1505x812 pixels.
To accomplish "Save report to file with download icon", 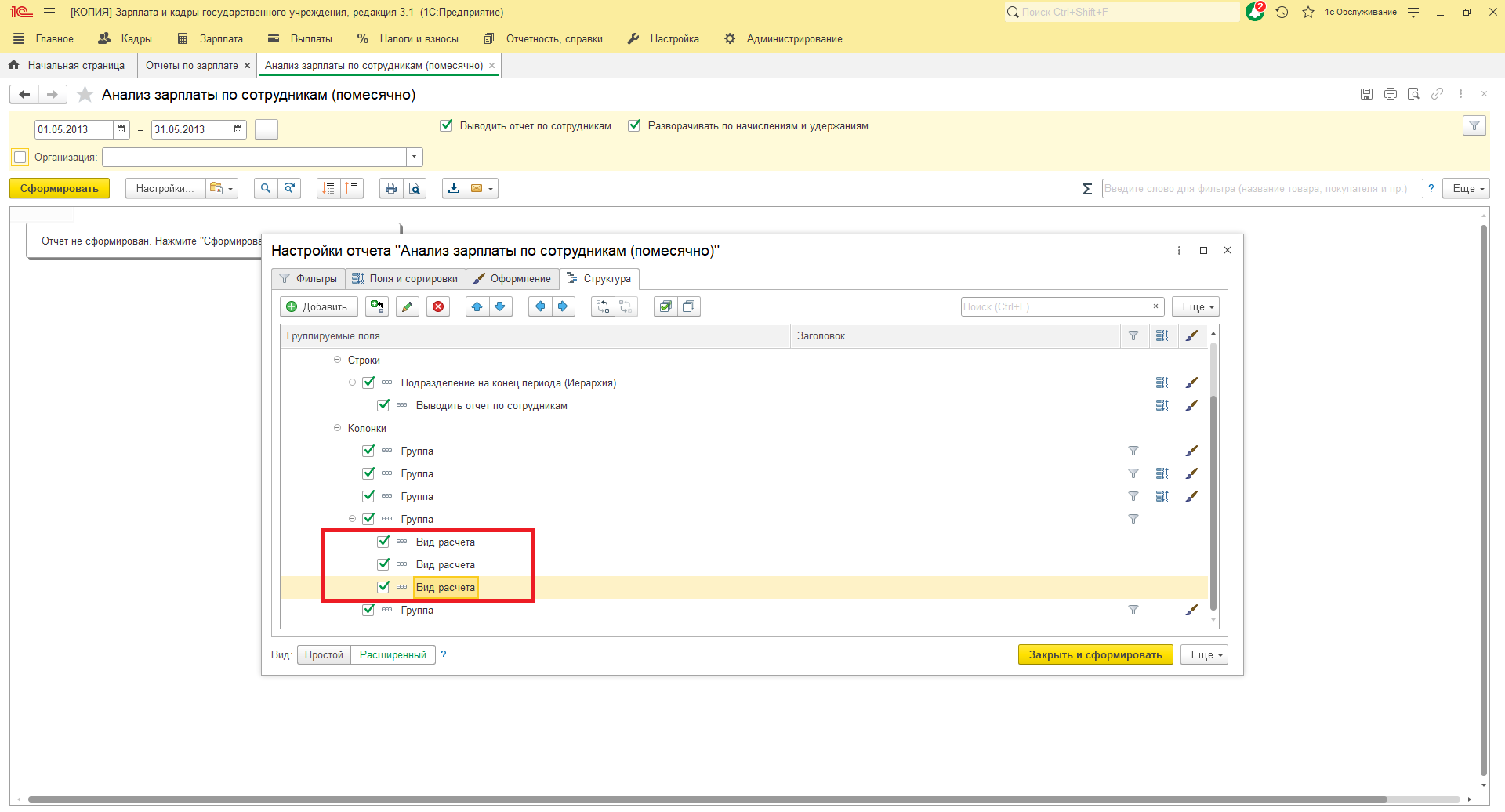I will coord(454,188).
